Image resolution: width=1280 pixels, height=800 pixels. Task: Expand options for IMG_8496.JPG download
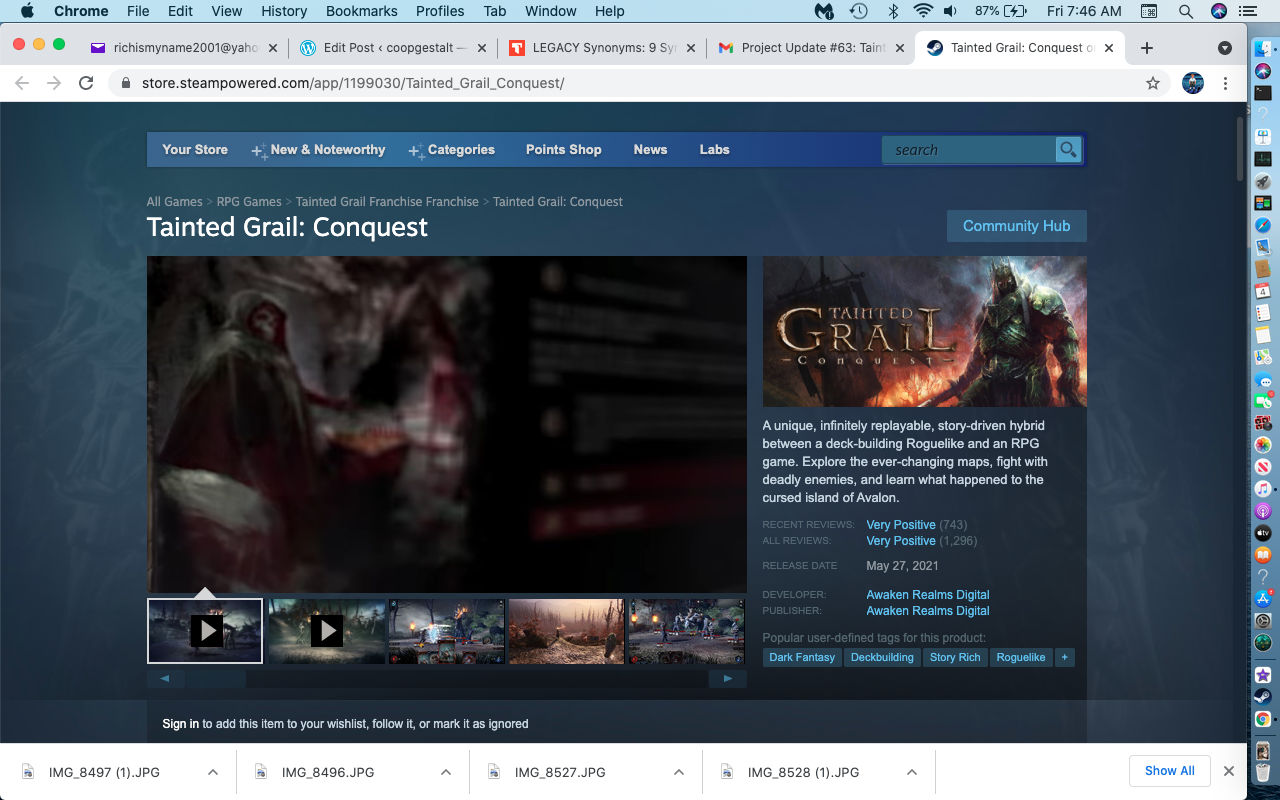click(x=446, y=772)
